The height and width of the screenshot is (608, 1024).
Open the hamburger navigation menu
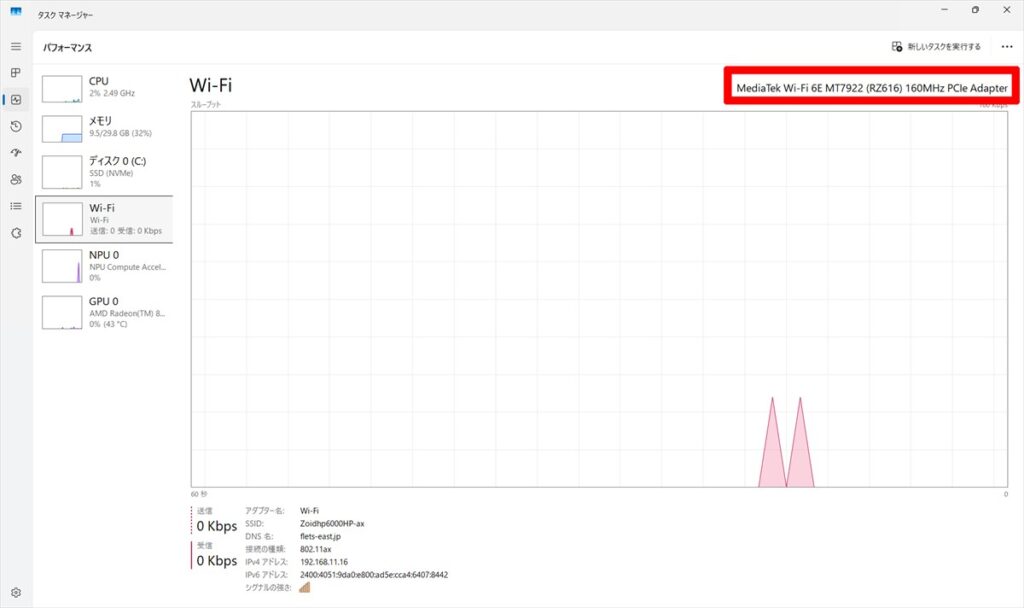(x=16, y=46)
